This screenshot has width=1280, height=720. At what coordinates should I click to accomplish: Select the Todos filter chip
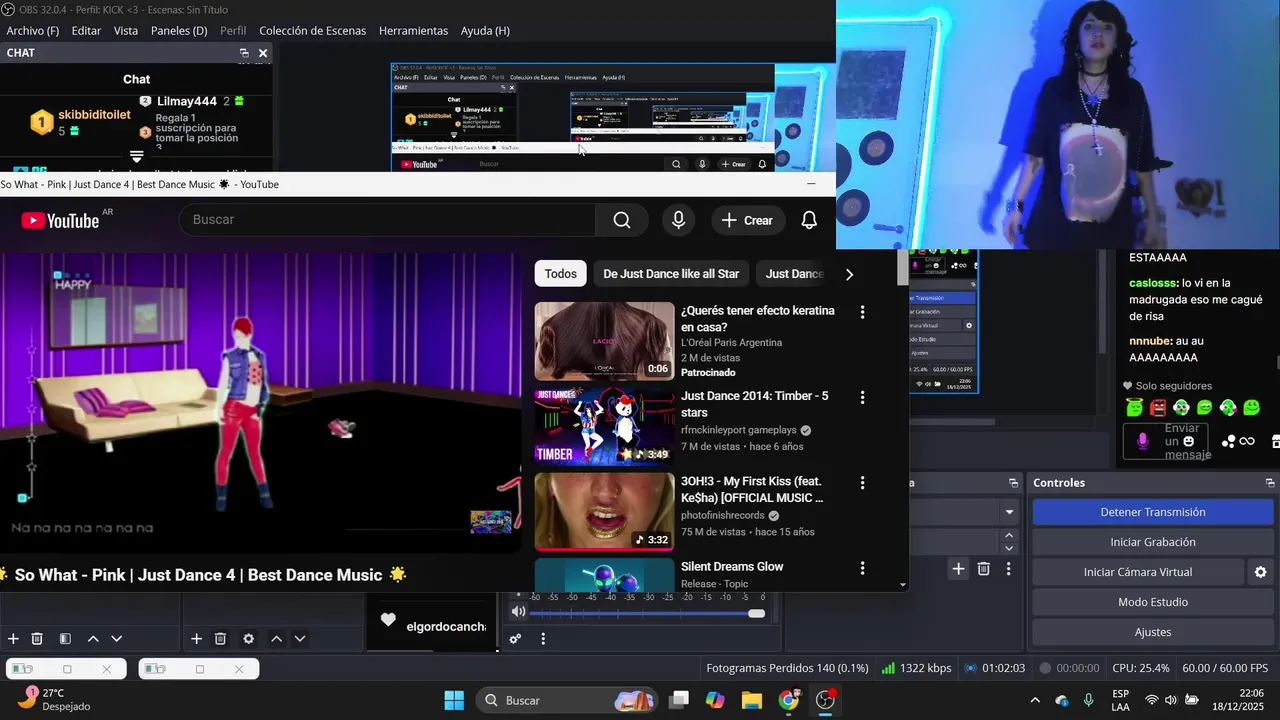tap(561, 274)
